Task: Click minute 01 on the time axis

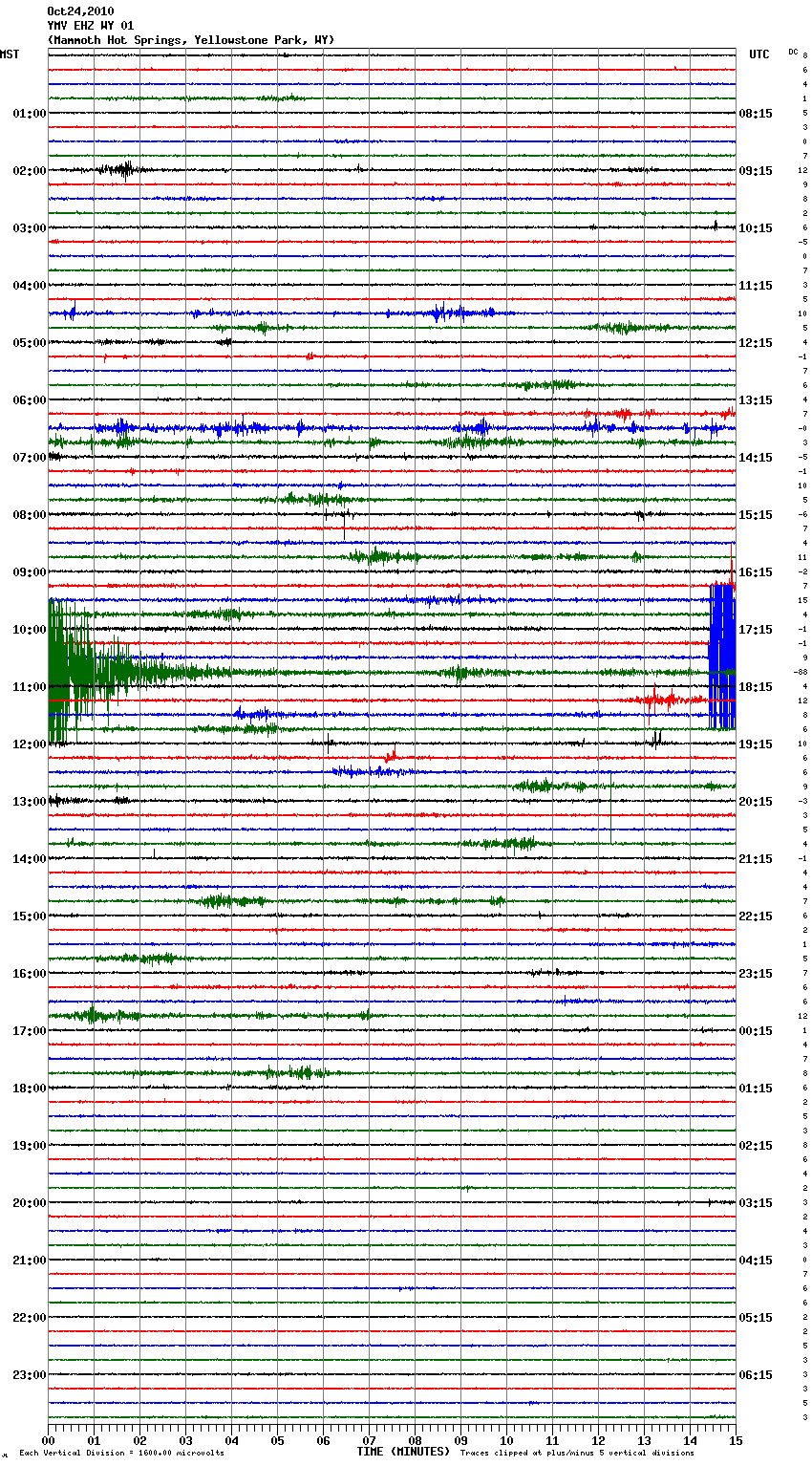Action: (94, 1440)
